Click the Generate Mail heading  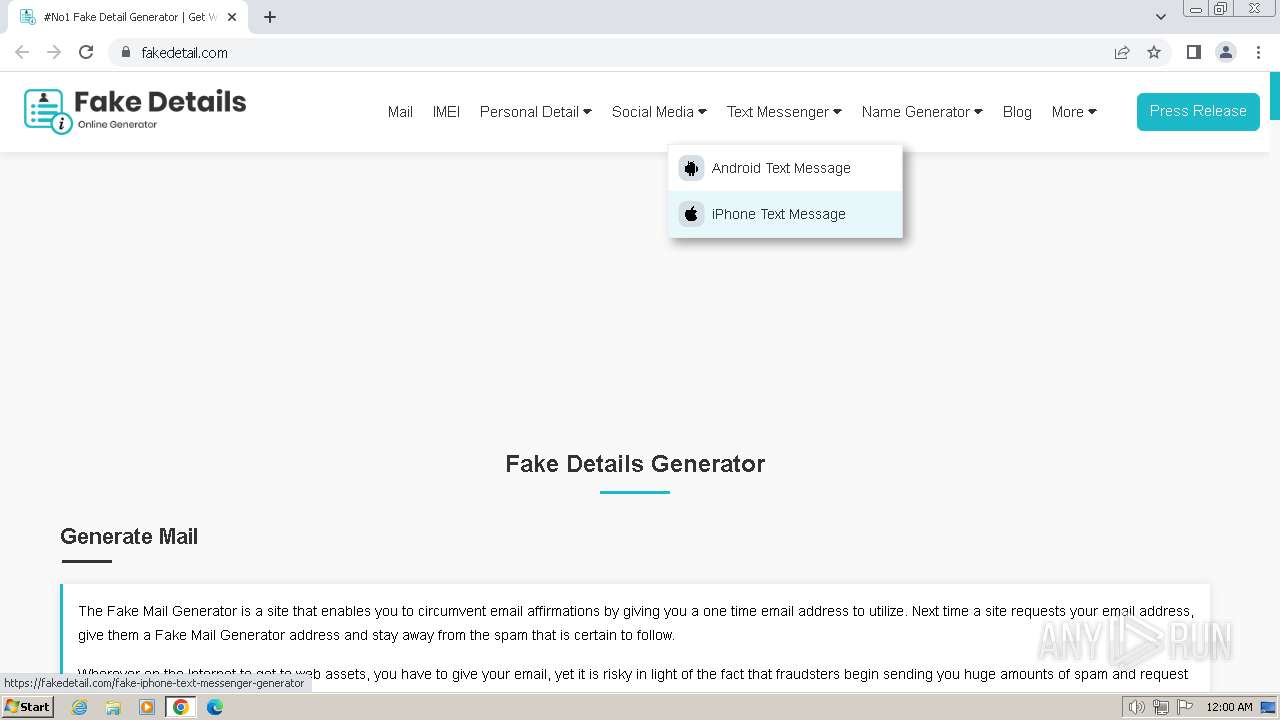(129, 537)
